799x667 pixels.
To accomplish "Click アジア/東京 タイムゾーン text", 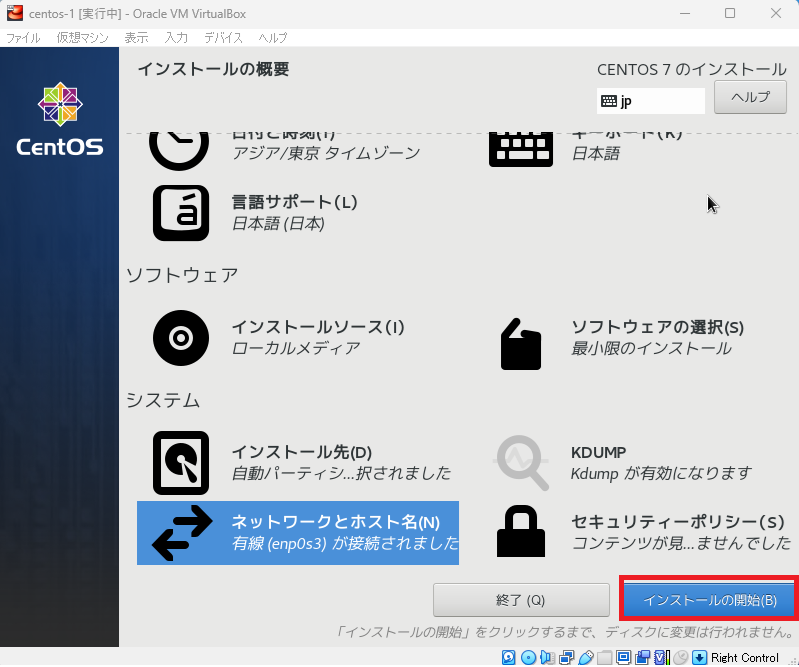I will [x=326, y=153].
